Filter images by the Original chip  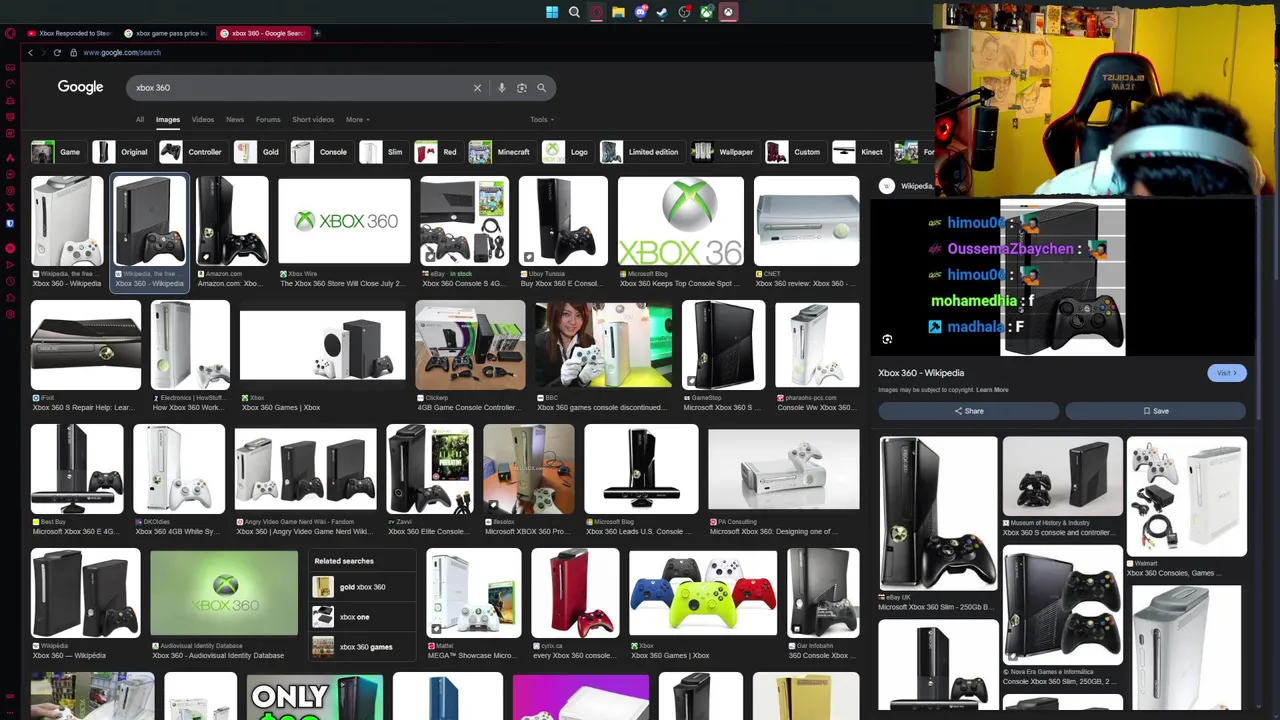121,152
